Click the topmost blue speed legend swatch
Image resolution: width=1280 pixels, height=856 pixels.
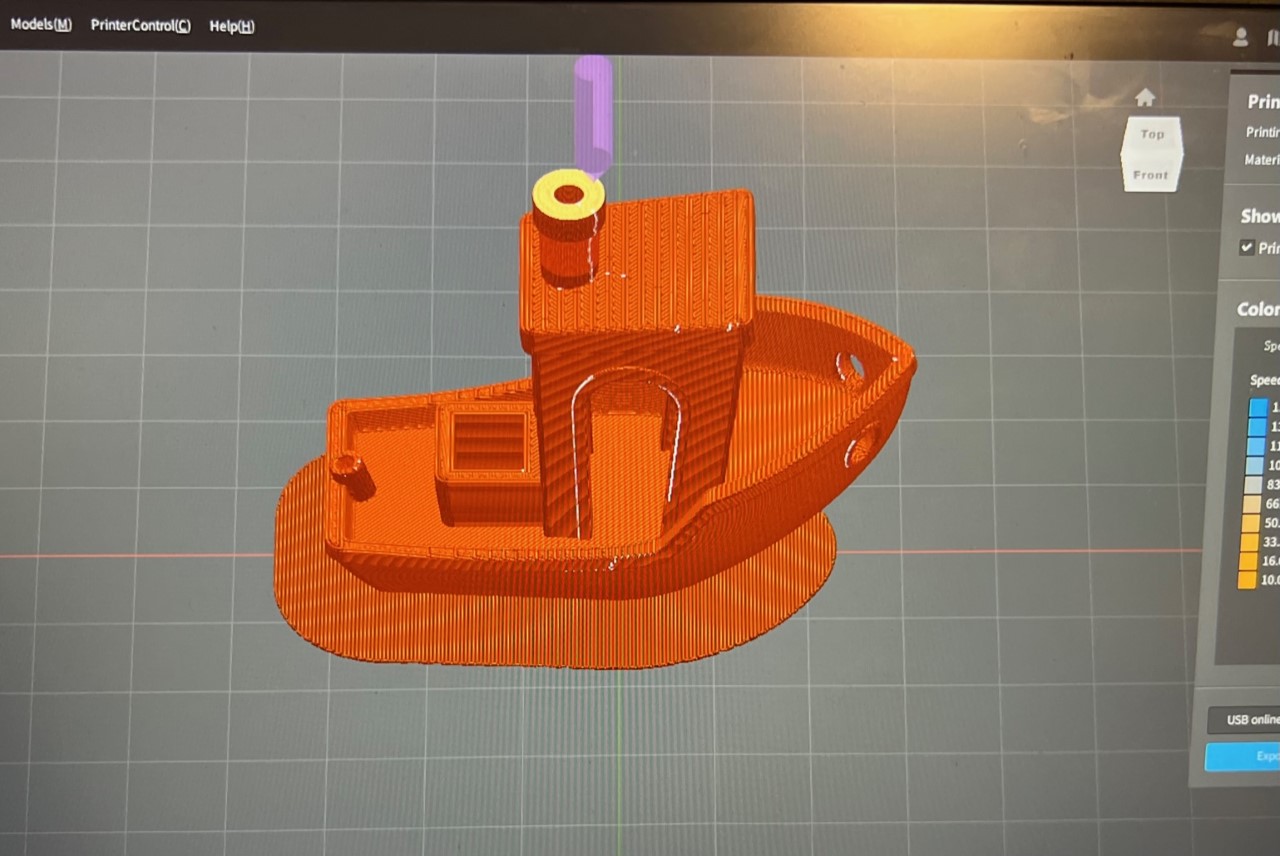tap(1258, 408)
